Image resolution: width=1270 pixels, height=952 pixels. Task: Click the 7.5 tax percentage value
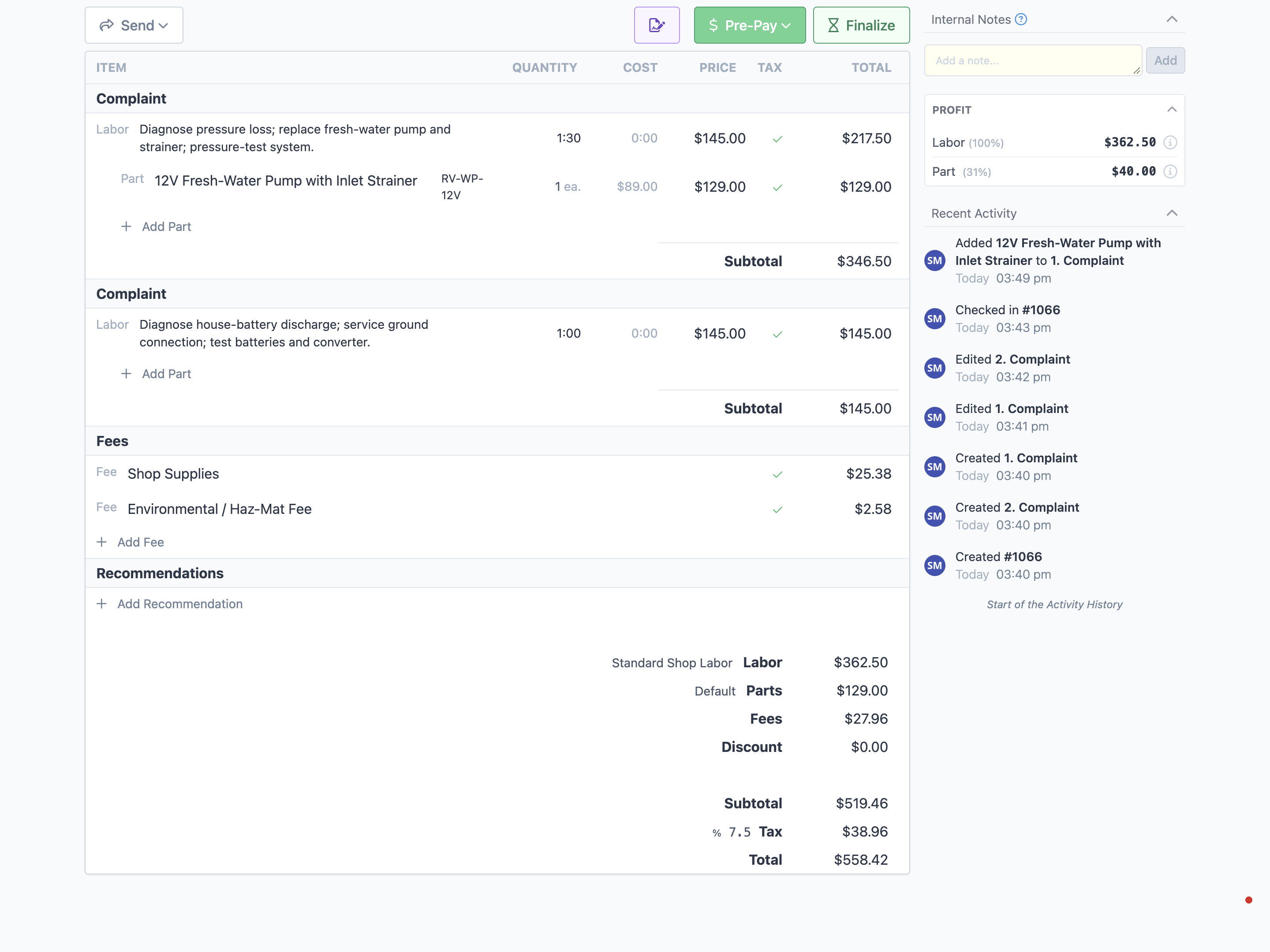pos(740,832)
